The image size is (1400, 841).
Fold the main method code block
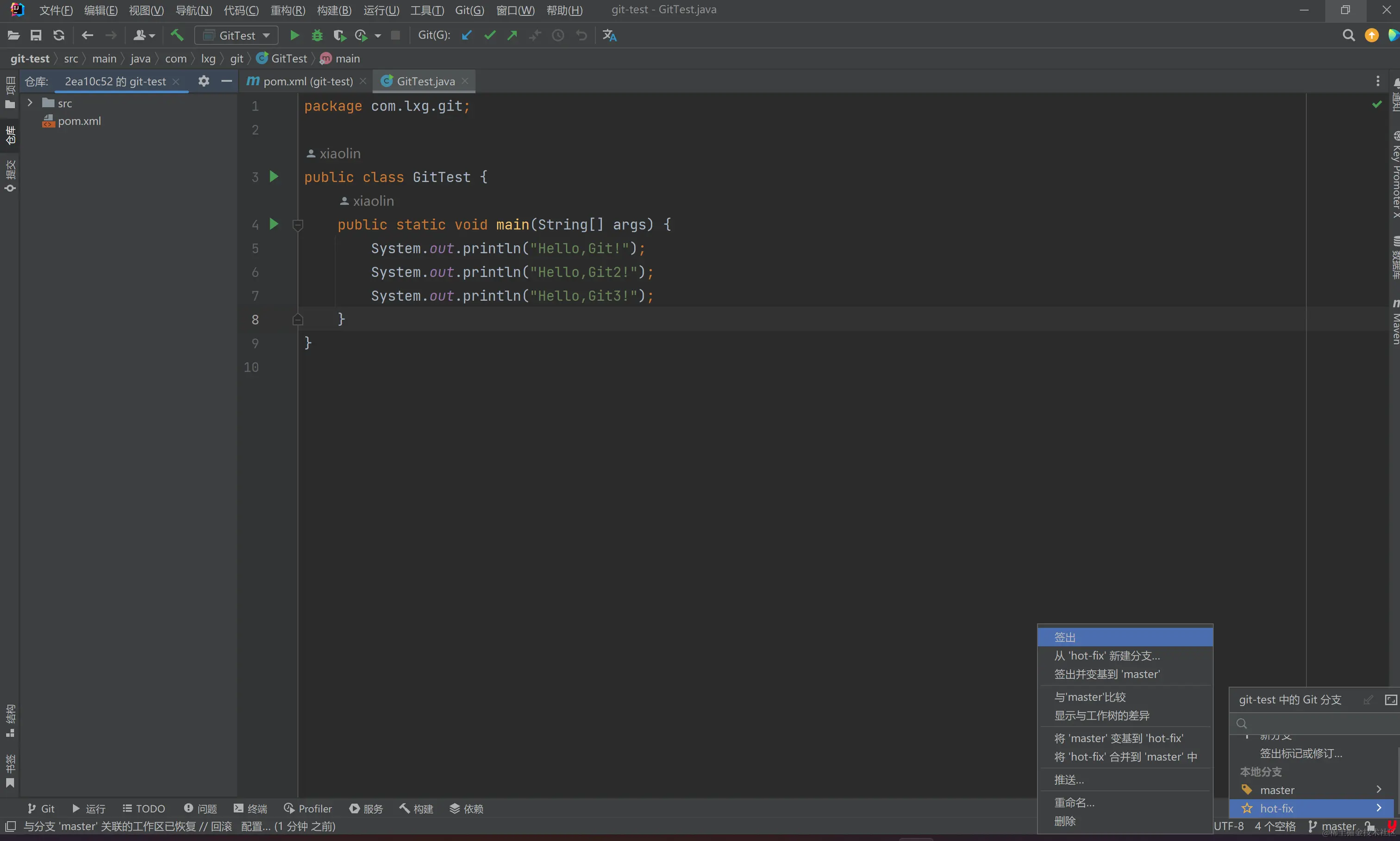point(297,225)
